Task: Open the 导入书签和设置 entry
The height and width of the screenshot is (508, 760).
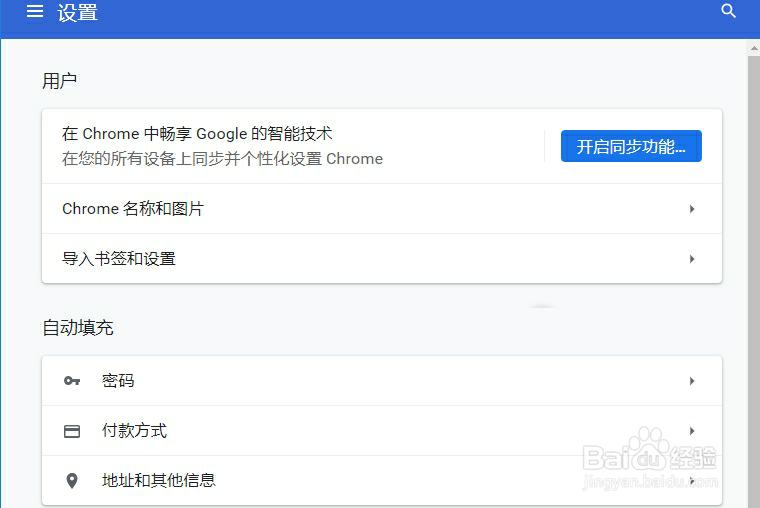Action: (119, 259)
